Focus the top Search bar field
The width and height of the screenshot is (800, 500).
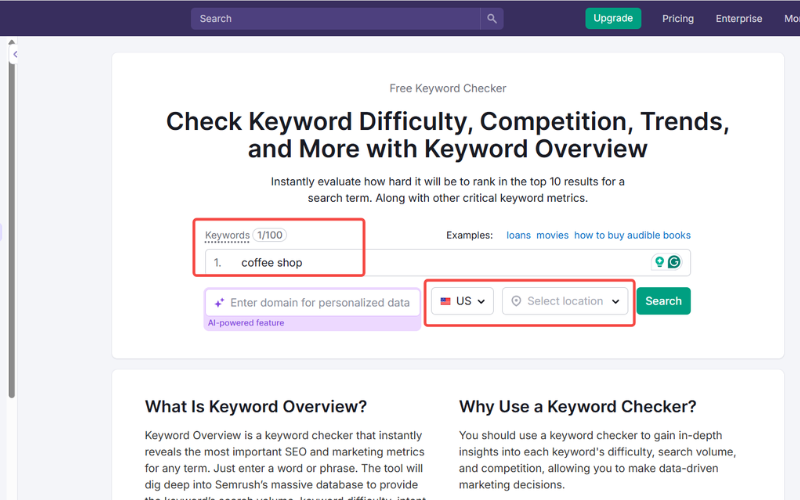click(x=335, y=18)
